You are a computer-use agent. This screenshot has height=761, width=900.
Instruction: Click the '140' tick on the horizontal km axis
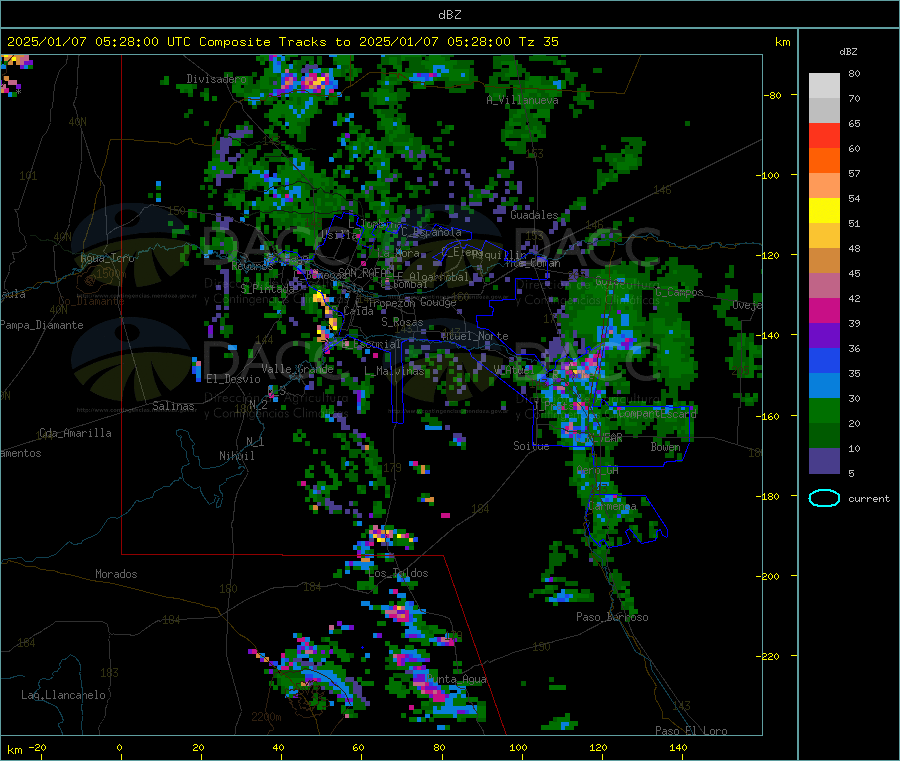click(678, 748)
